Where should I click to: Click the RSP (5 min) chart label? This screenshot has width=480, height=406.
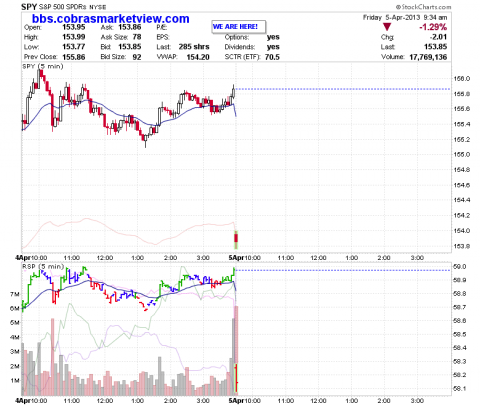(x=43, y=267)
